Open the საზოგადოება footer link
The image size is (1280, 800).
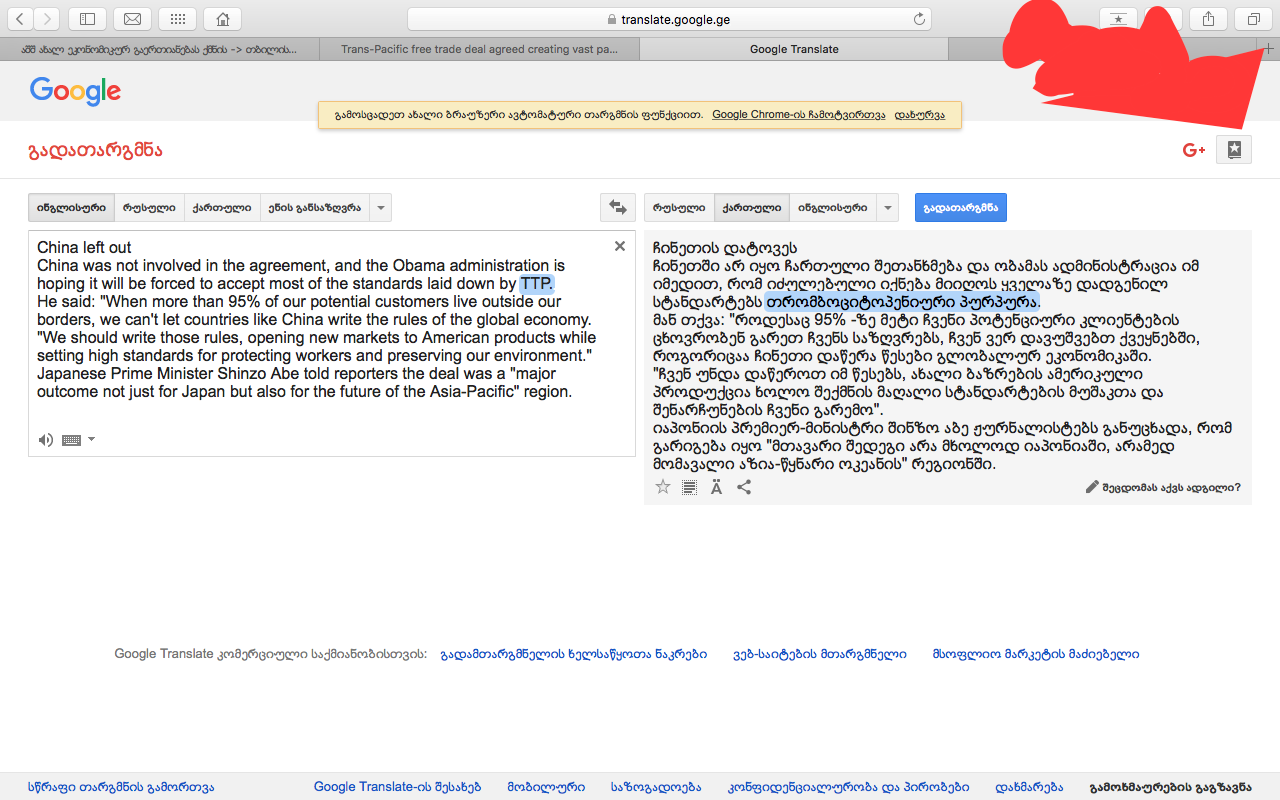[x=656, y=787]
